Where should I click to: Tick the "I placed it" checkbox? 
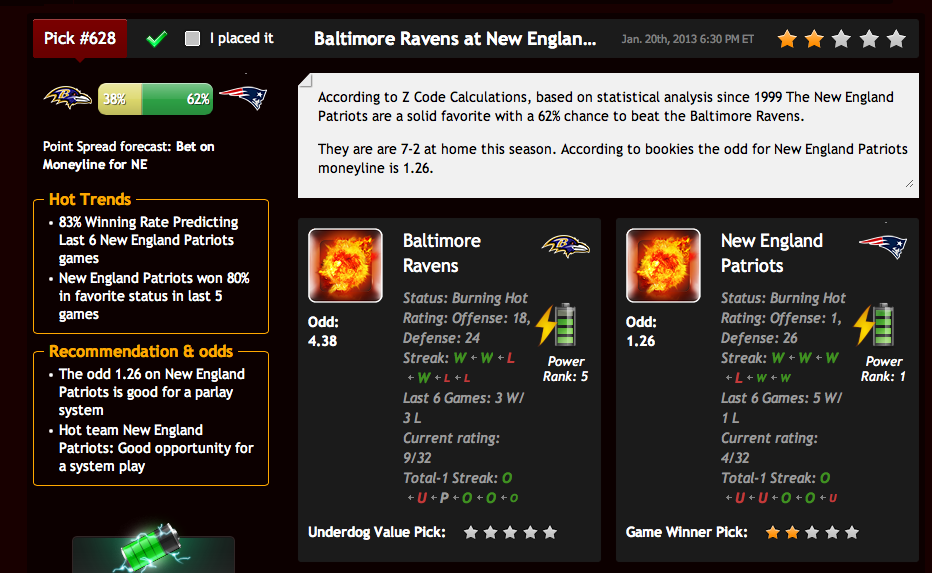pyautogui.click(x=192, y=39)
